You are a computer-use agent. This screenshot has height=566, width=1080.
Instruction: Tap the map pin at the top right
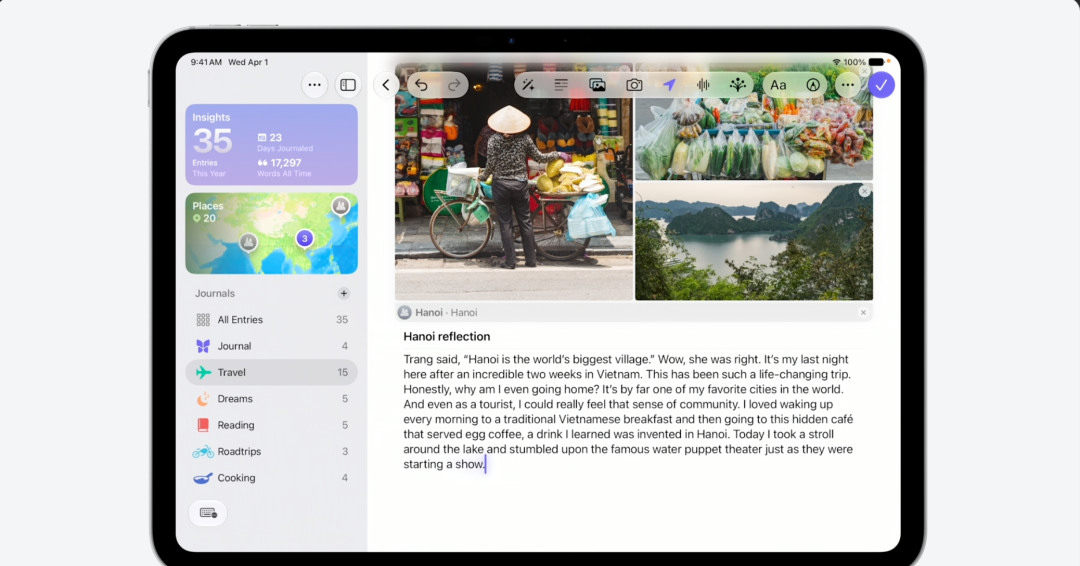[340, 206]
